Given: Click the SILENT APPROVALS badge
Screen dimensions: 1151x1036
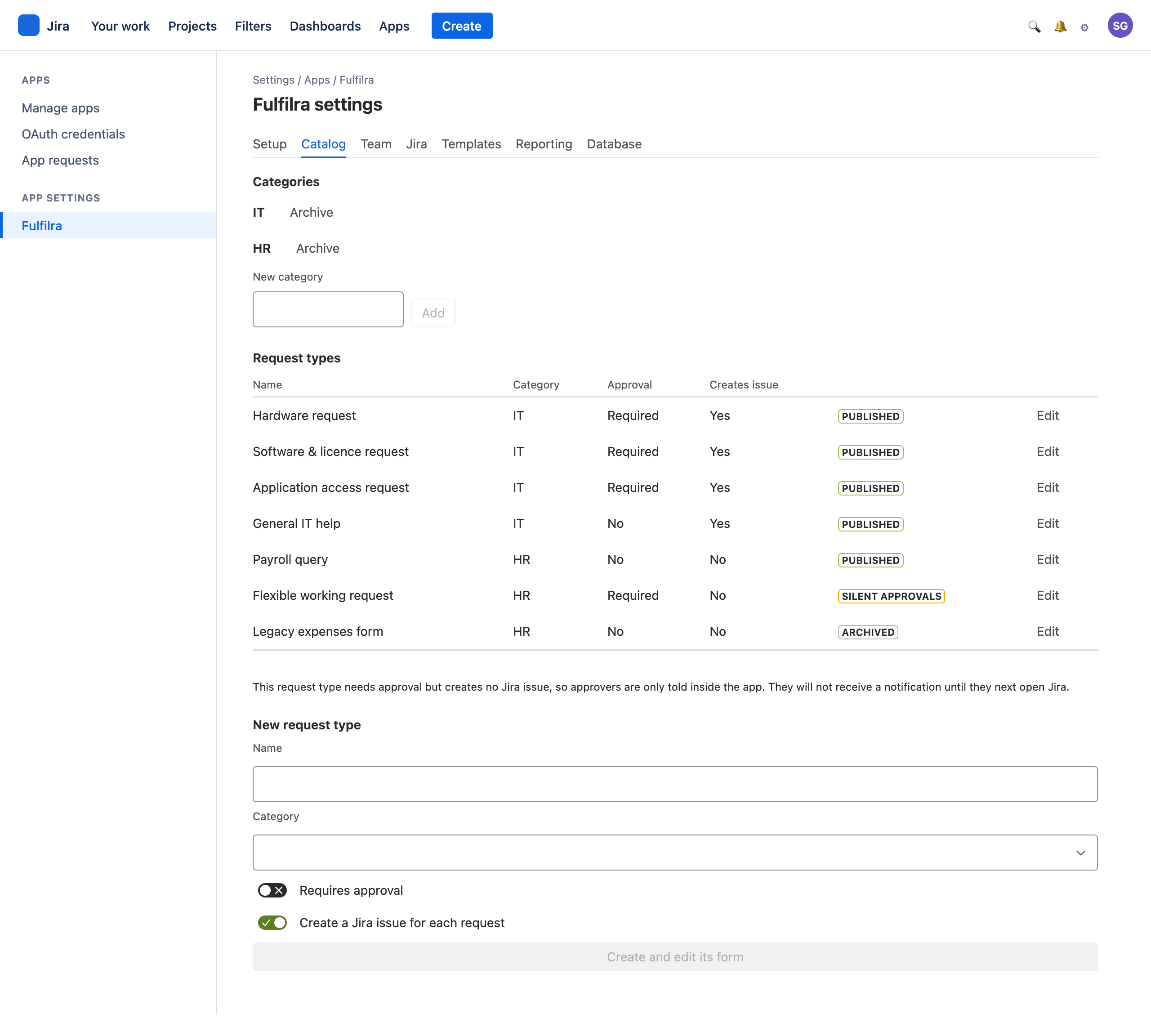Looking at the screenshot, I should click(892, 596).
